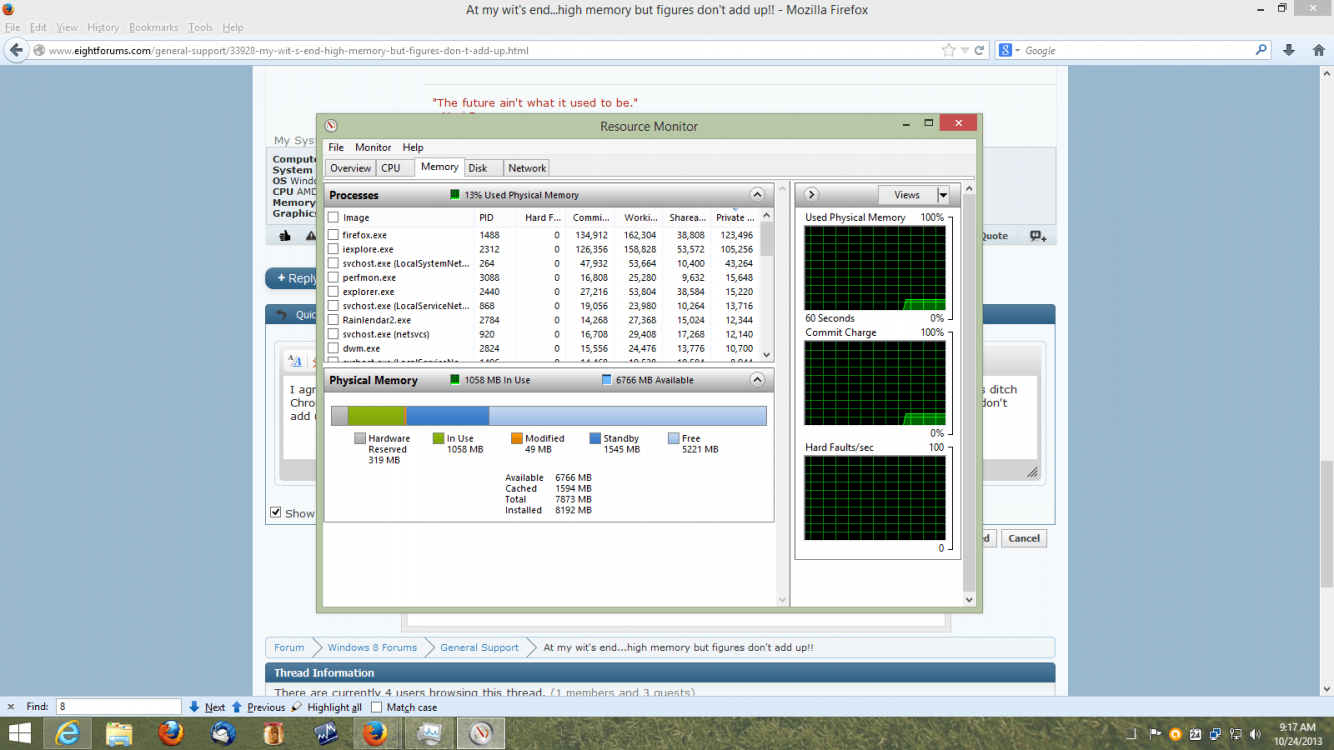This screenshot has width=1334, height=750.
Task: Click second Firefox icon on taskbar
Action: coord(375,734)
